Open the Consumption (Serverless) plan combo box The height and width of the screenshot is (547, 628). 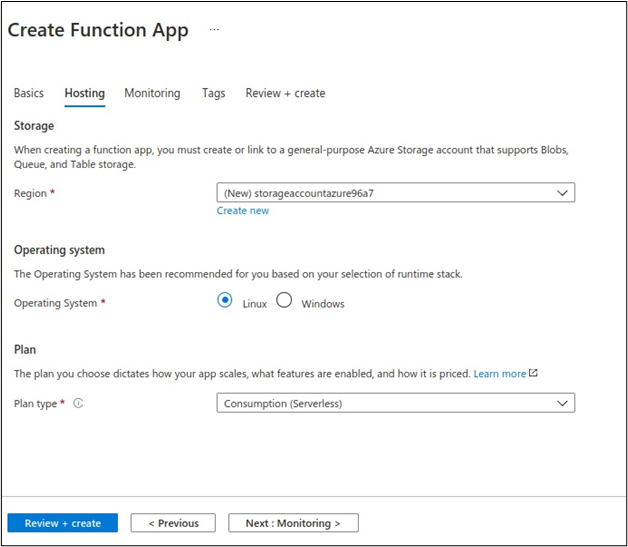coord(396,403)
